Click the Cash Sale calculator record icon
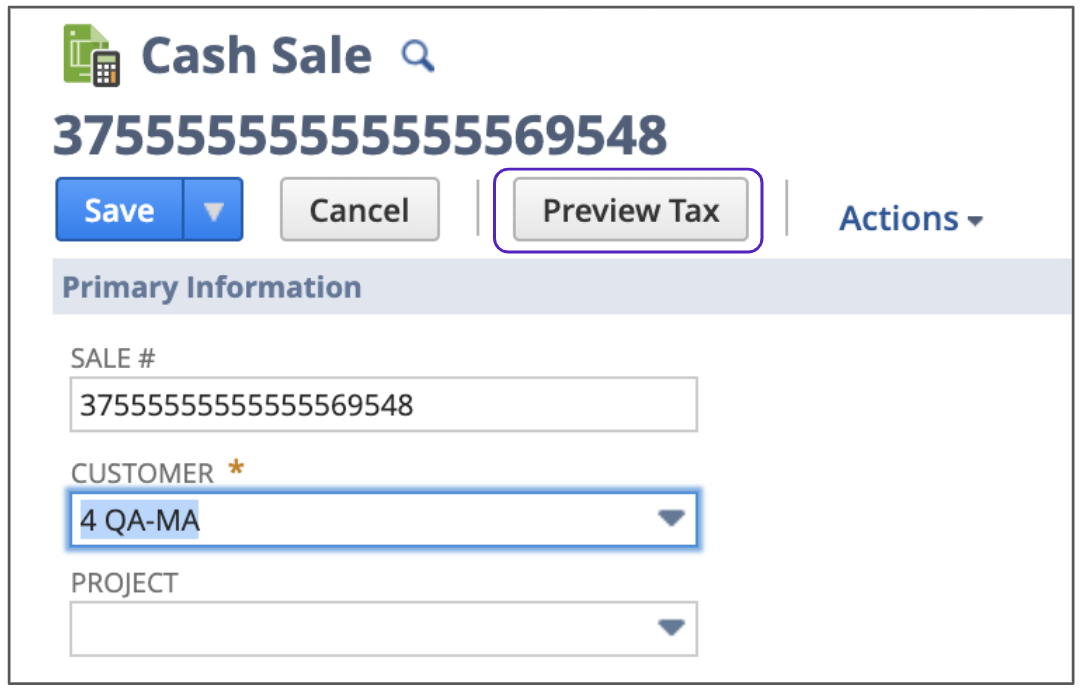Screen dimensions: 1088x696 click(91, 55)
